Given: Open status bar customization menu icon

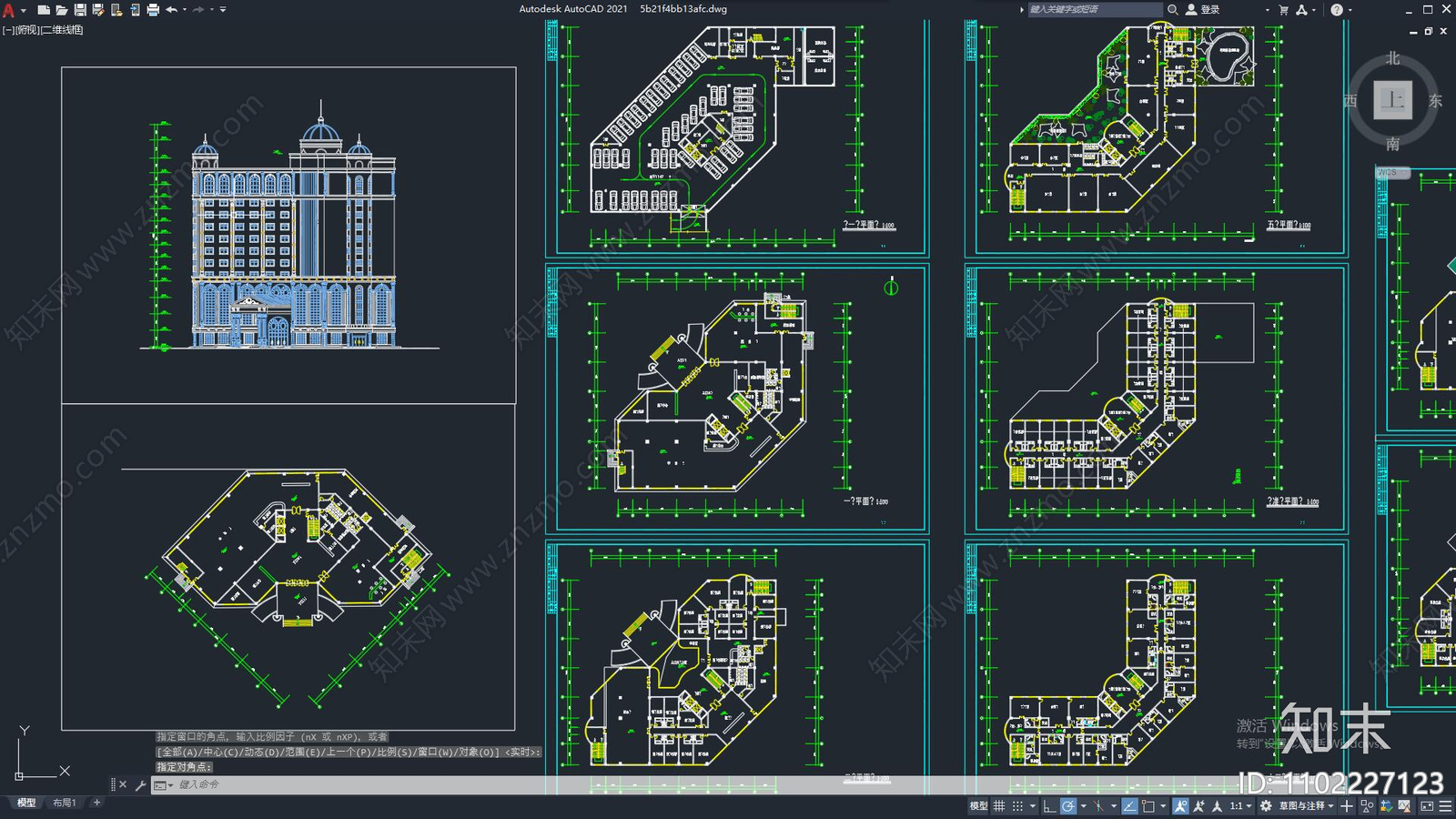Looking at the screenshot, I should (1445, 806).
